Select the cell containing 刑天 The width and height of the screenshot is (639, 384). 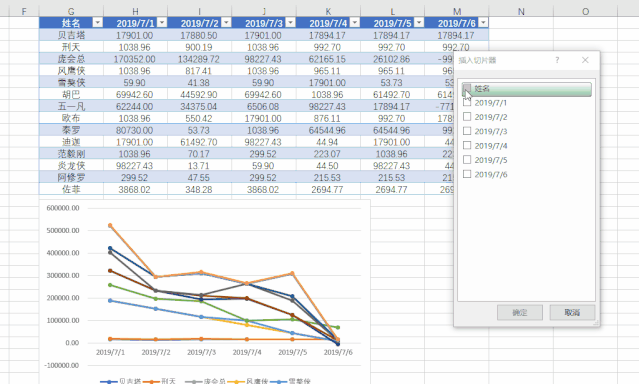click(x=71, y=47)
